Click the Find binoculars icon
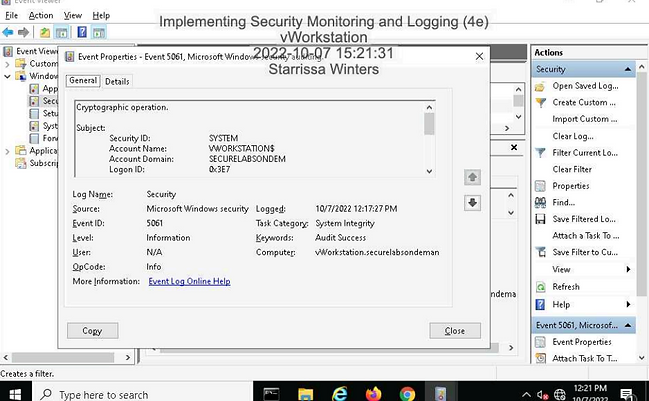This screenshot has height=401, width=649. click(540, 202)
